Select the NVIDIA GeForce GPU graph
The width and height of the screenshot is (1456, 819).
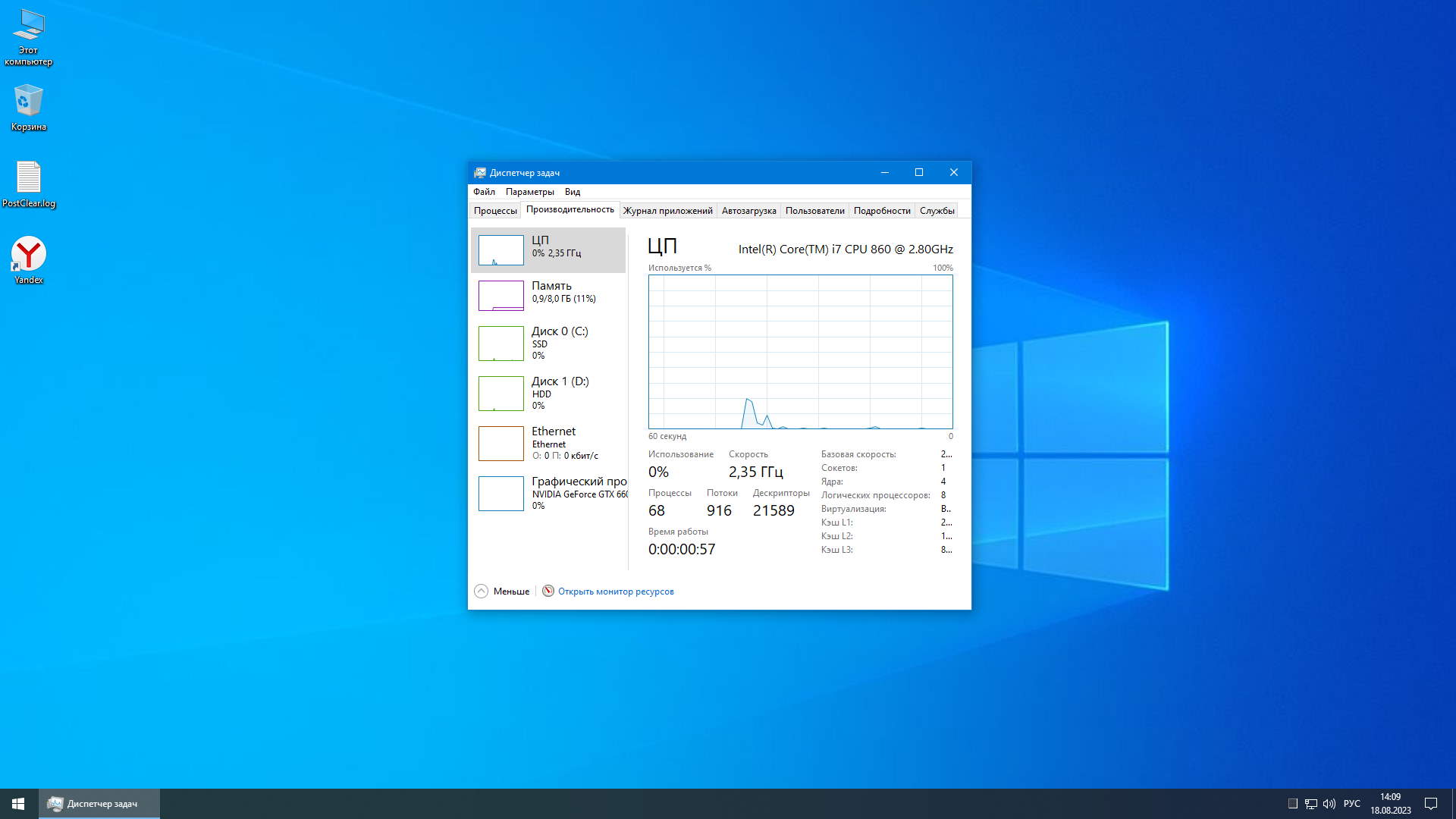500,493
